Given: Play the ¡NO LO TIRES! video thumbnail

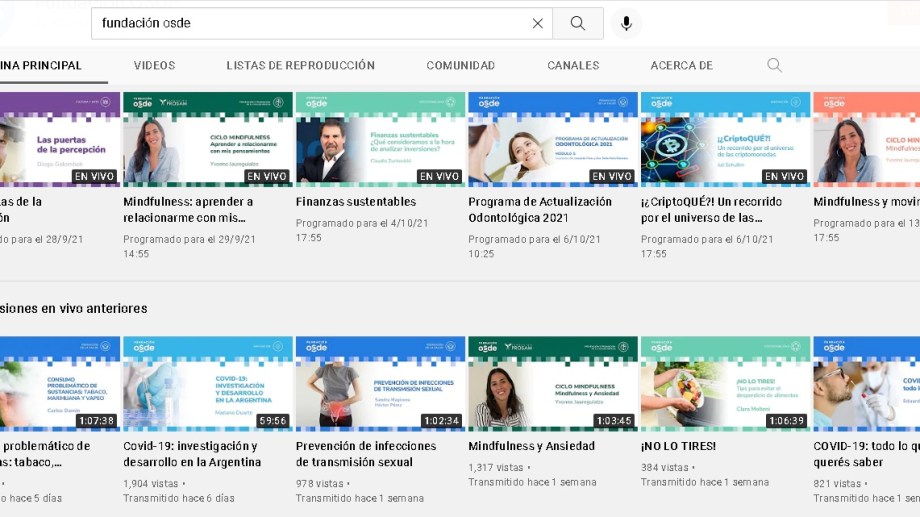Looking at the screenshot, I should [x=725, y=383].
